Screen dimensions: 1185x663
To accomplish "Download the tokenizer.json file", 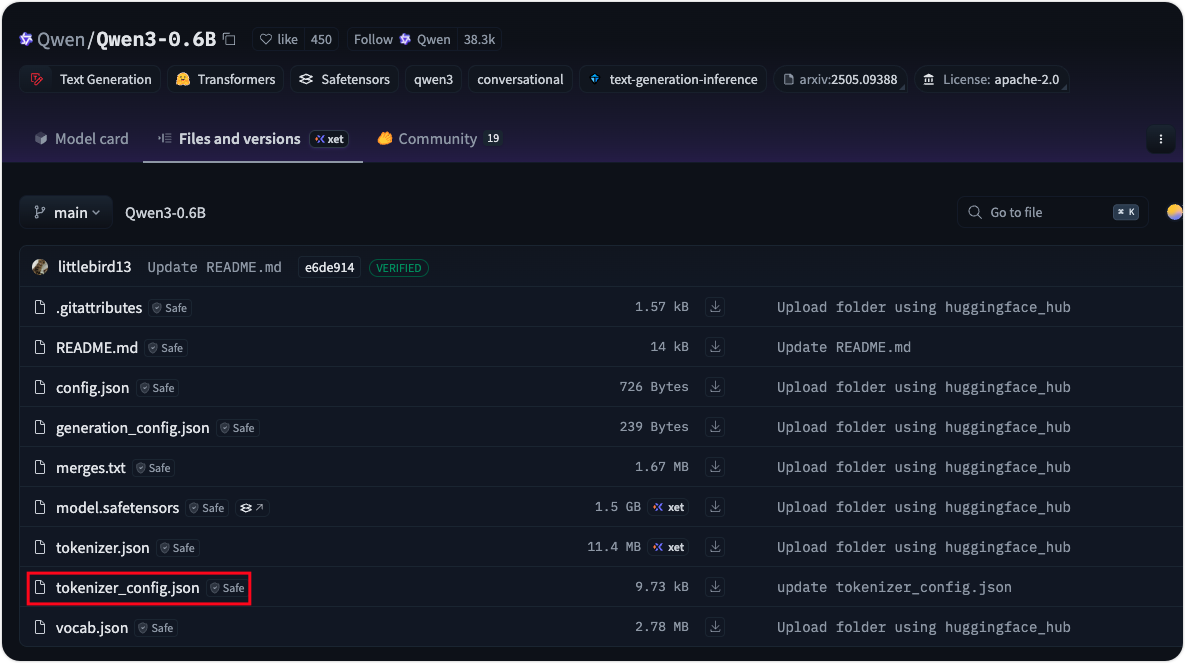I will click(x=715, y=547).
